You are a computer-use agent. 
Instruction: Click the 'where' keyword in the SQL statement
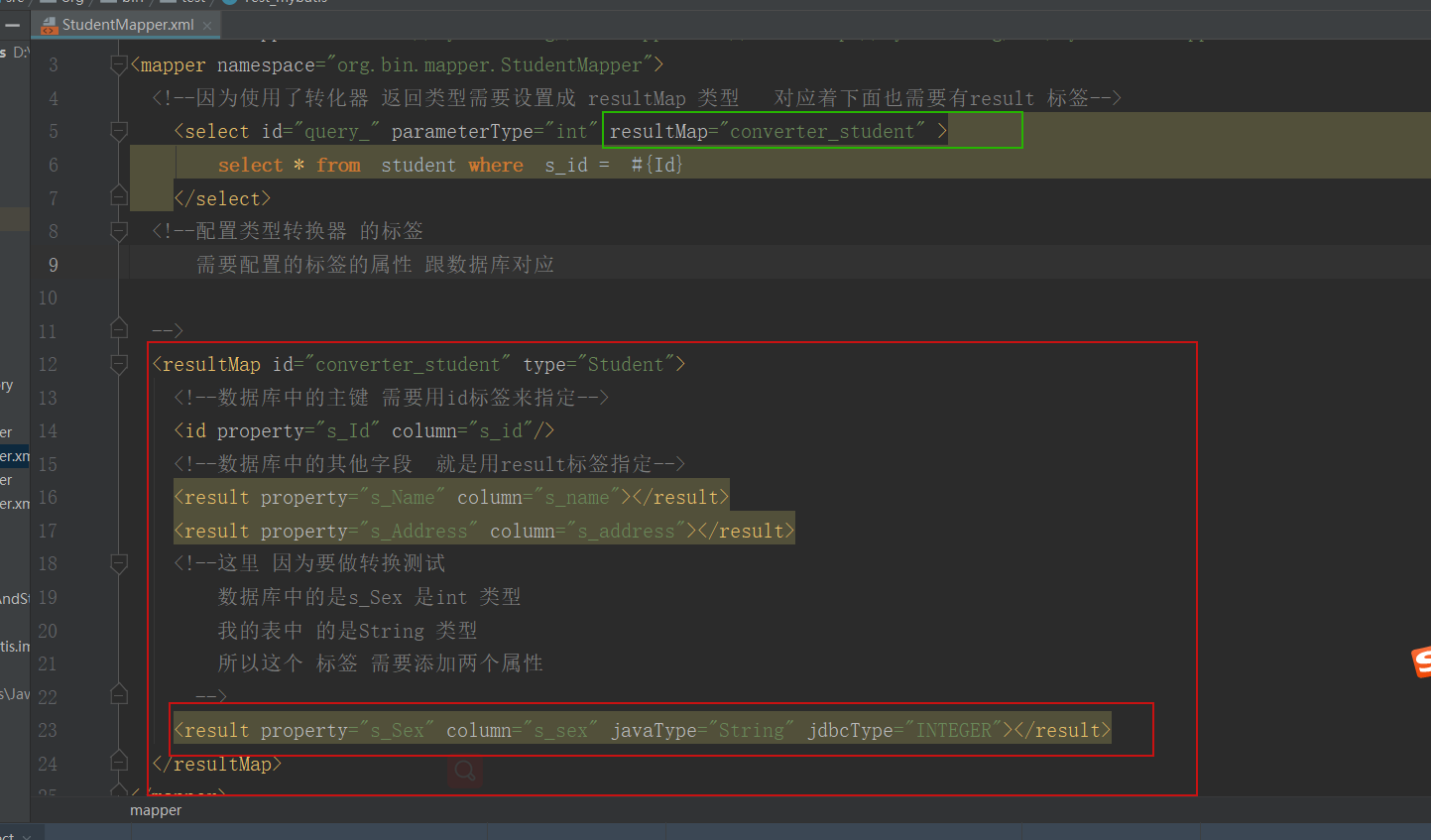pyautogui.click(x=496, y=165)
